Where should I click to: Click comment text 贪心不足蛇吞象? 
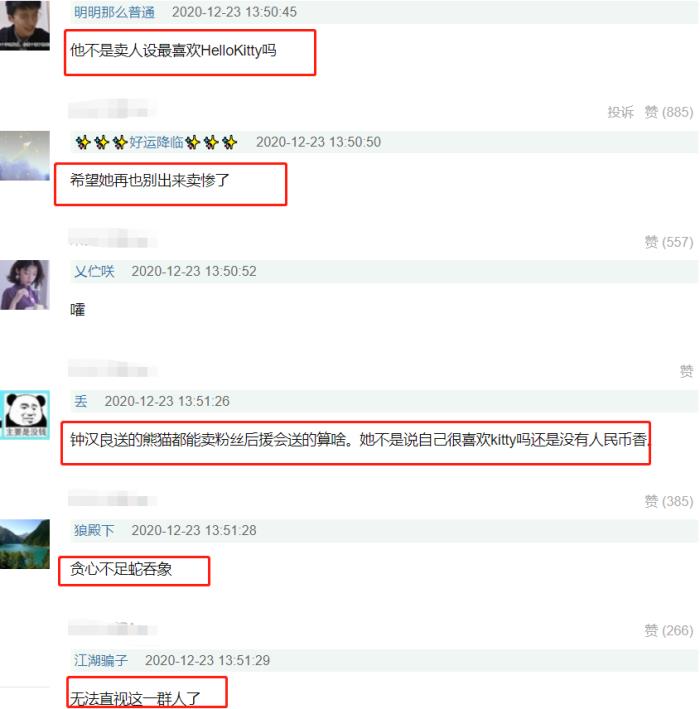point(121,569)
